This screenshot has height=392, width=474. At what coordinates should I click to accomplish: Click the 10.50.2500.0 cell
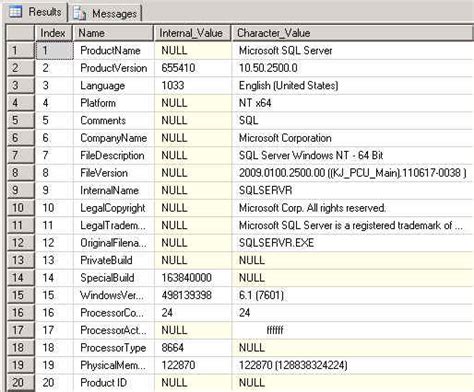(353, 68)
